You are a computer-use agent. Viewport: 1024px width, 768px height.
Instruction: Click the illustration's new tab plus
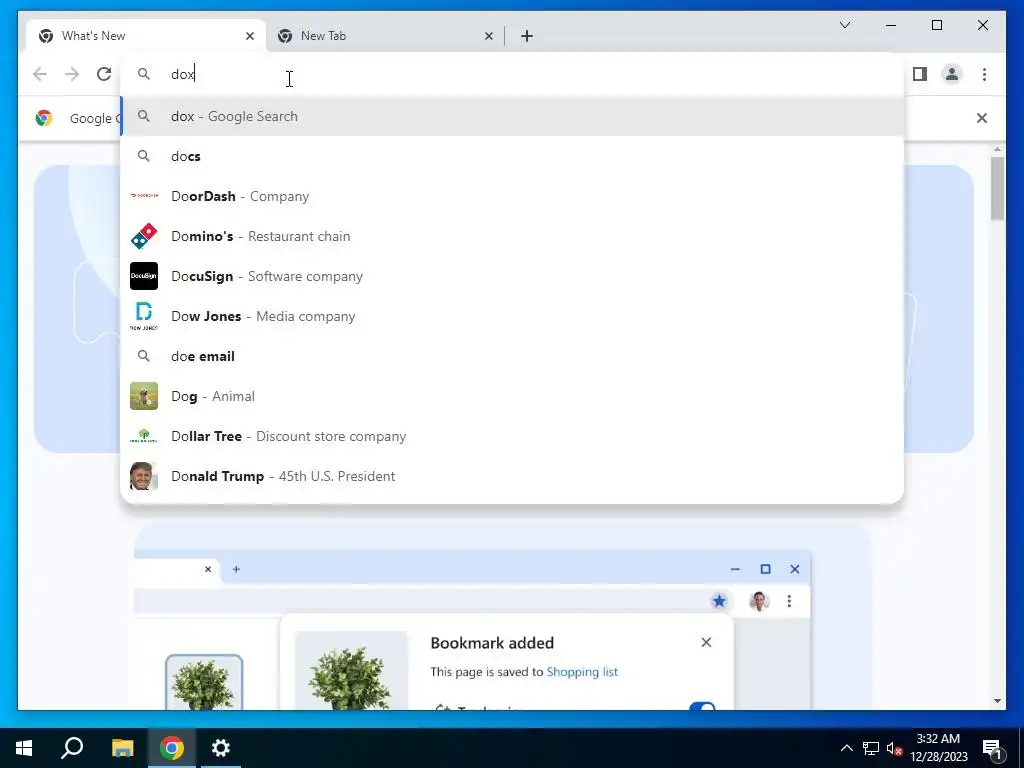pyautogui.click(x=236, y=569)
